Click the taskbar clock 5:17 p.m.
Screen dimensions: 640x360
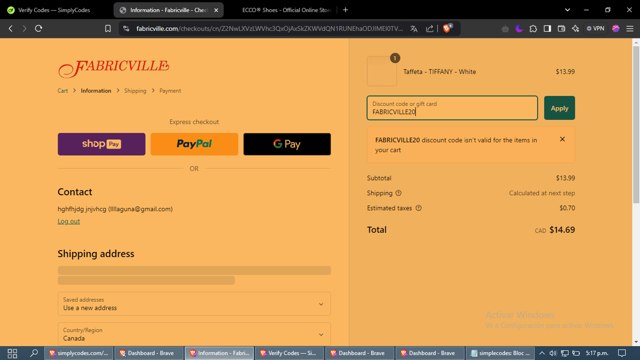click(597, 353)
